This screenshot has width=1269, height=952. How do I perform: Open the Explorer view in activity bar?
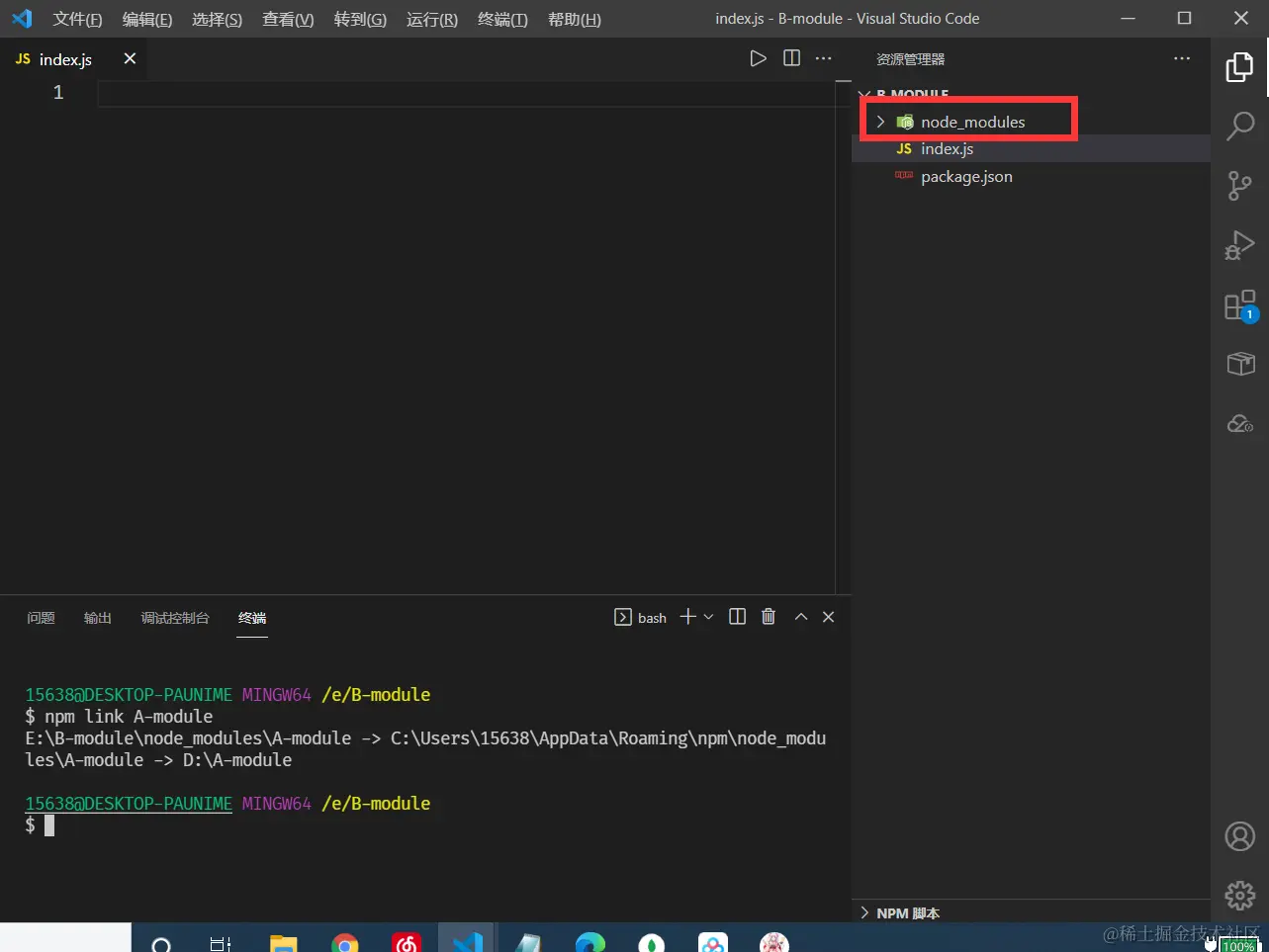click(1239, 66)
